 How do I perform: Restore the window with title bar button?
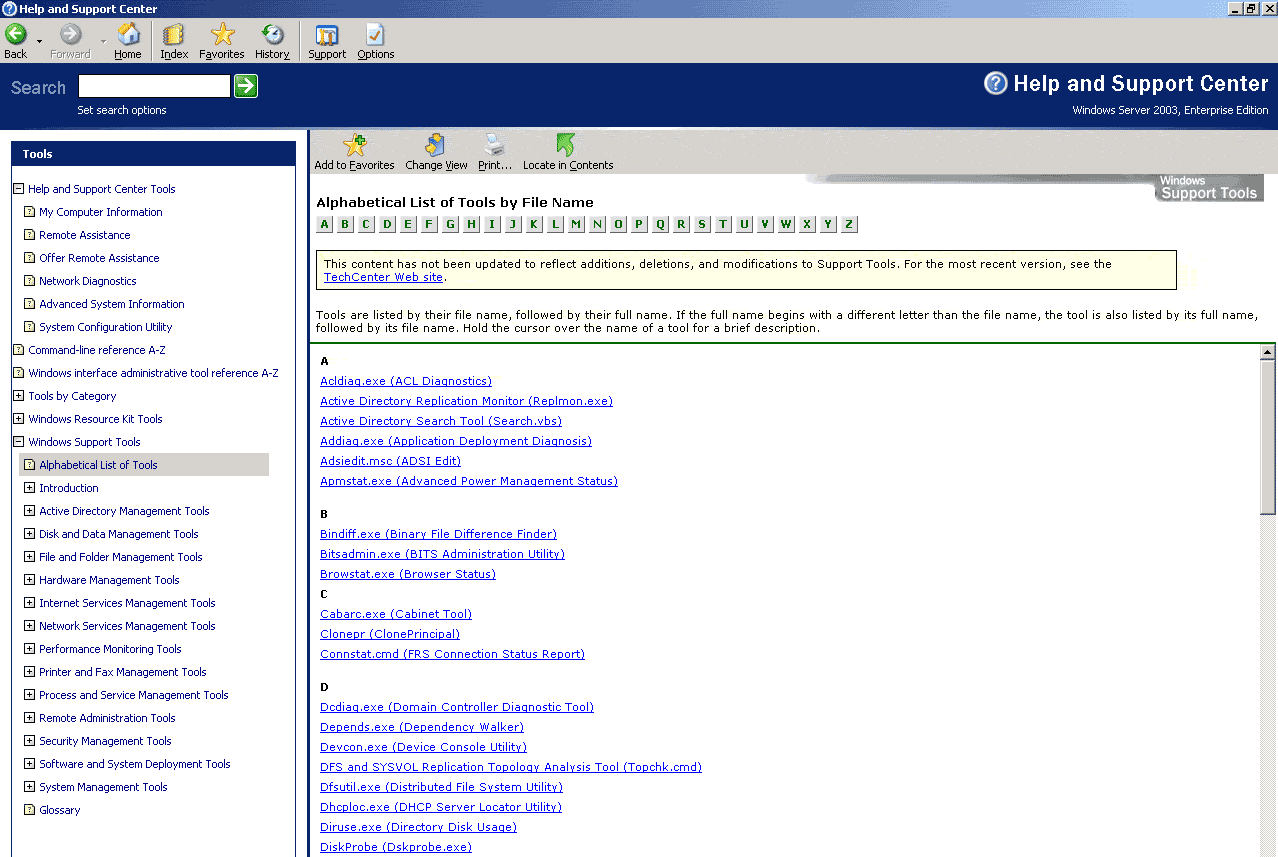pos(1251,8)
